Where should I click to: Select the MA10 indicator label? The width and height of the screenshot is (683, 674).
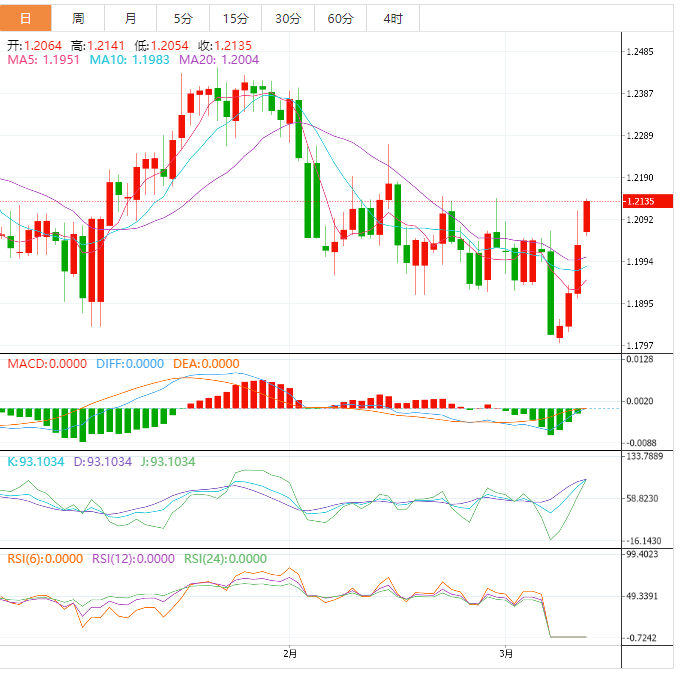130,60
